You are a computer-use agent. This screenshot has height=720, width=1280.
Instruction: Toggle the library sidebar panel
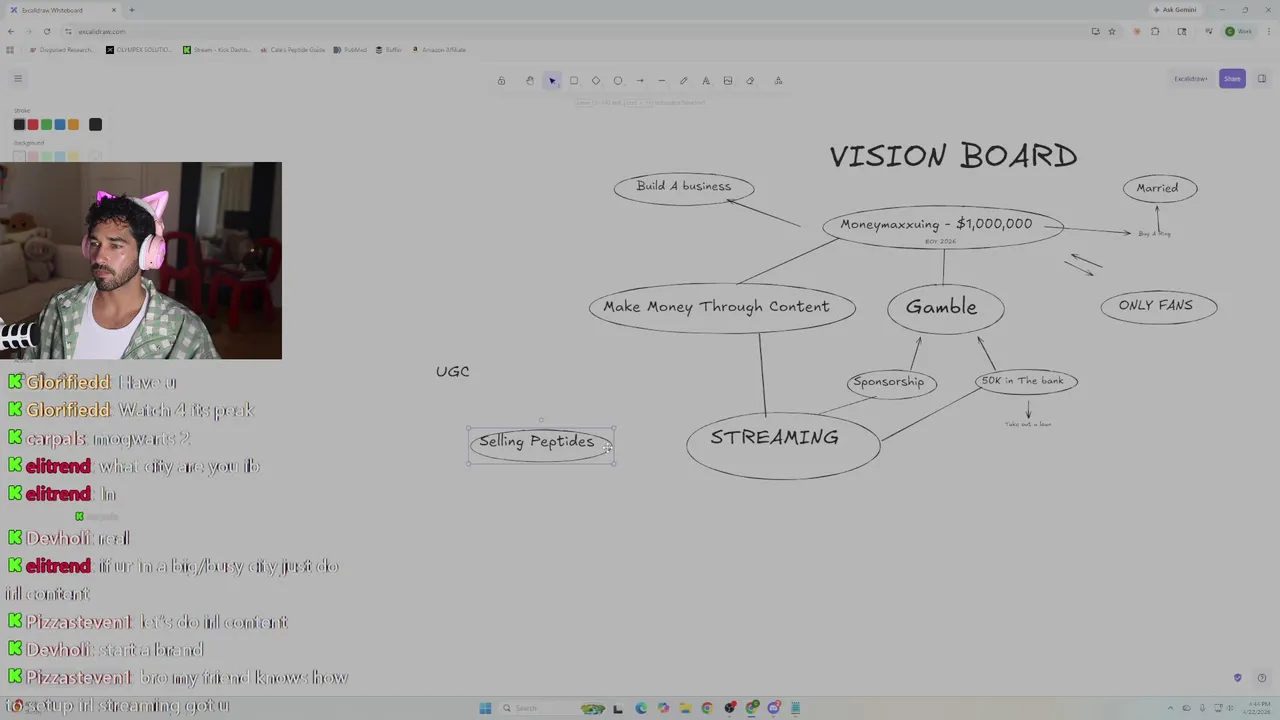[1262, 79]
